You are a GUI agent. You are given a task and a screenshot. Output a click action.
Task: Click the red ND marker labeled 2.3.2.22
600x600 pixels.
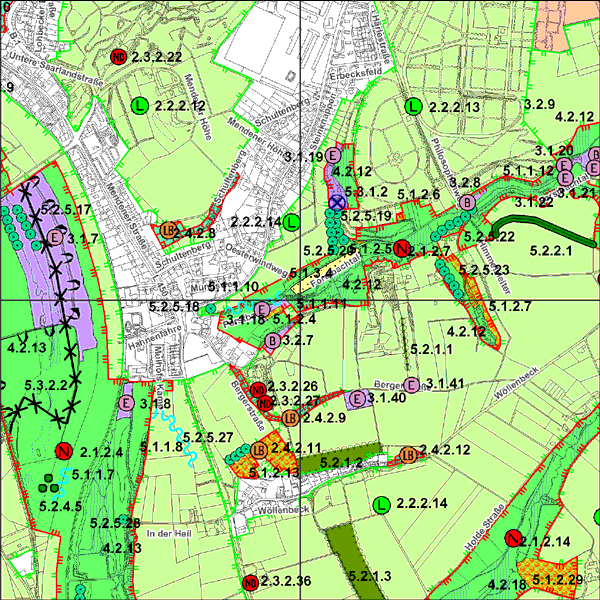[x=119, y=57]
